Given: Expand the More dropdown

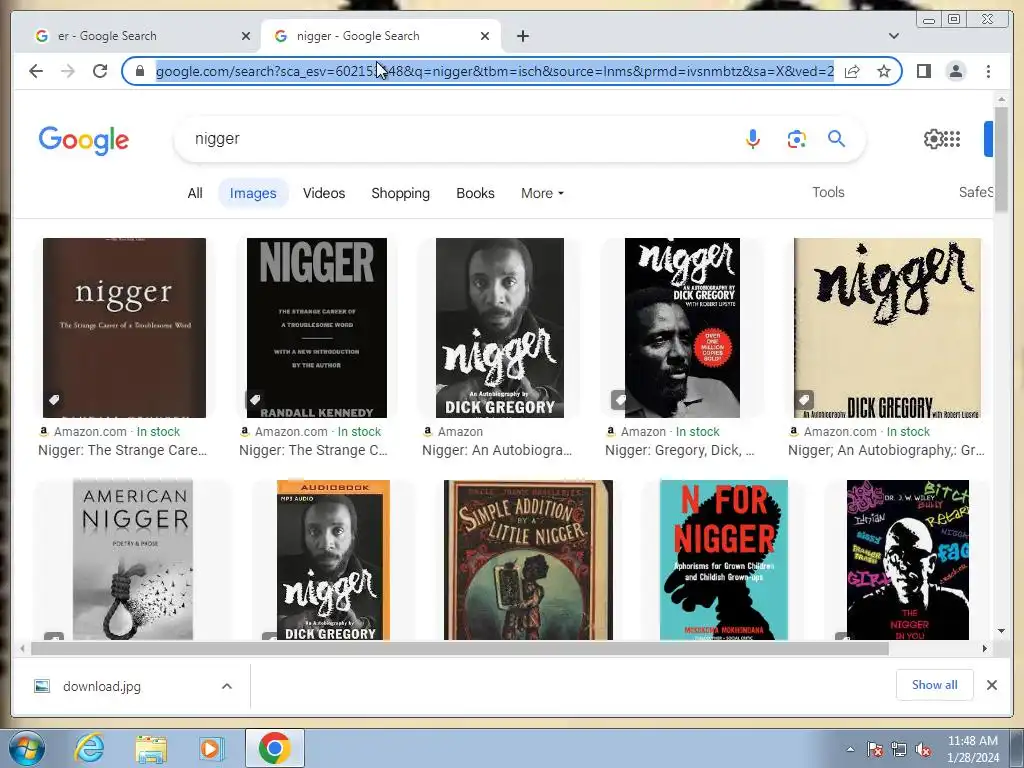Looking at the screenshot, I should [542, 193].
